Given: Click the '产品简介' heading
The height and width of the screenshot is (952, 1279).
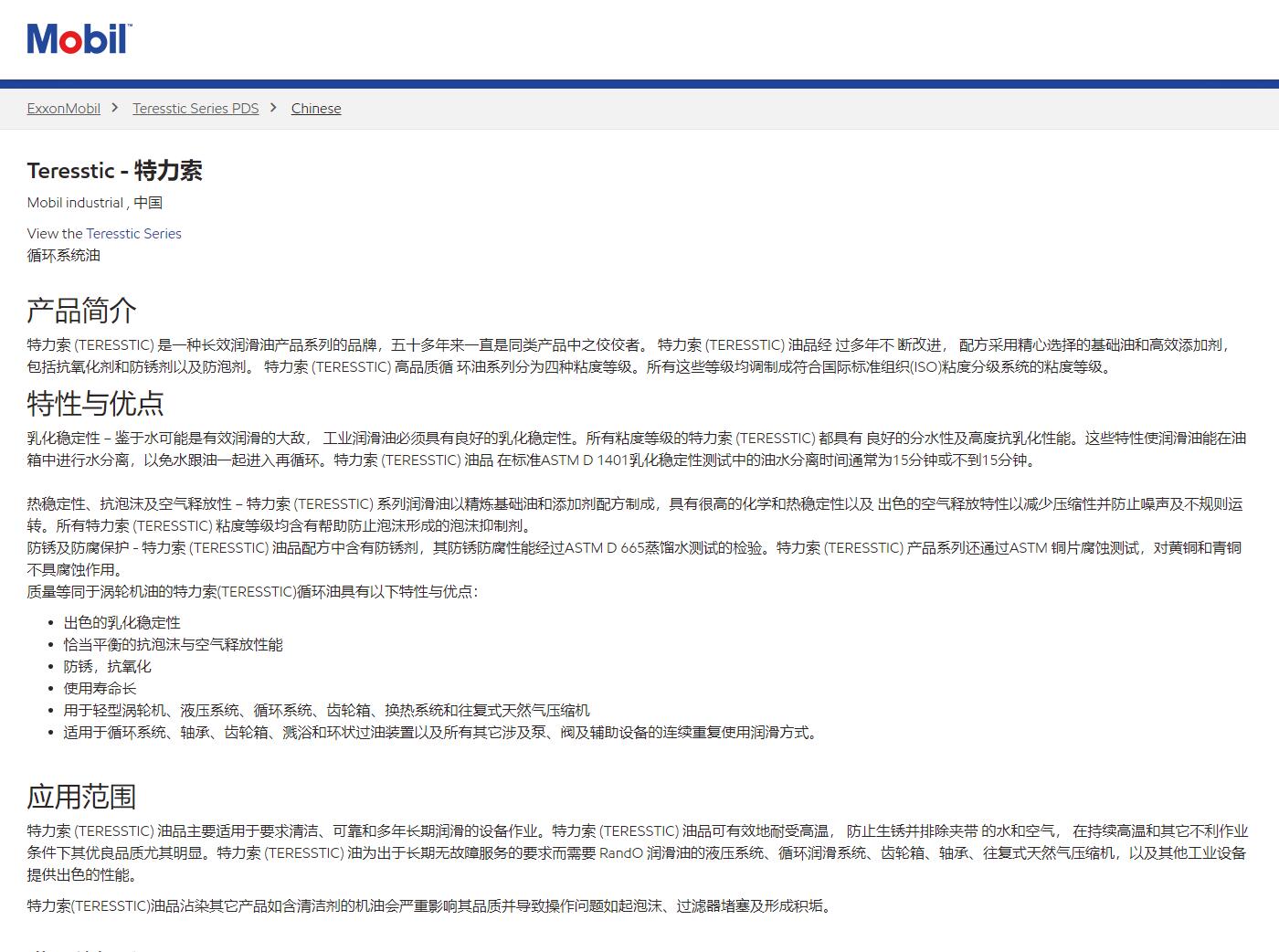Looking at the screenshot, I should 82,310.
